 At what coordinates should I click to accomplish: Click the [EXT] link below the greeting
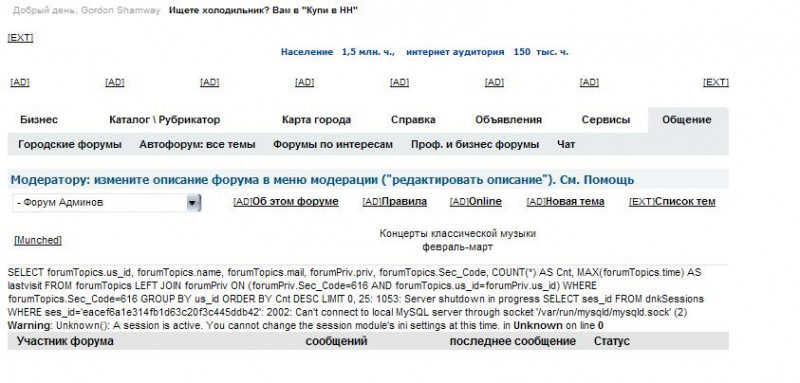(x=20, y=38)
